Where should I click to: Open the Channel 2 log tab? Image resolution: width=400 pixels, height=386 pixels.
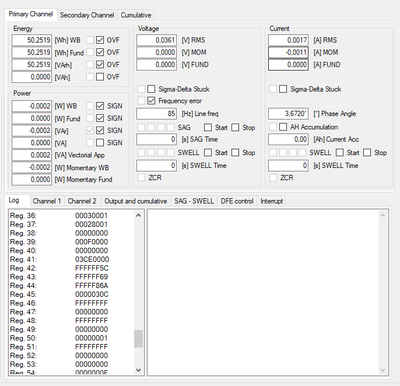(82, 201)
